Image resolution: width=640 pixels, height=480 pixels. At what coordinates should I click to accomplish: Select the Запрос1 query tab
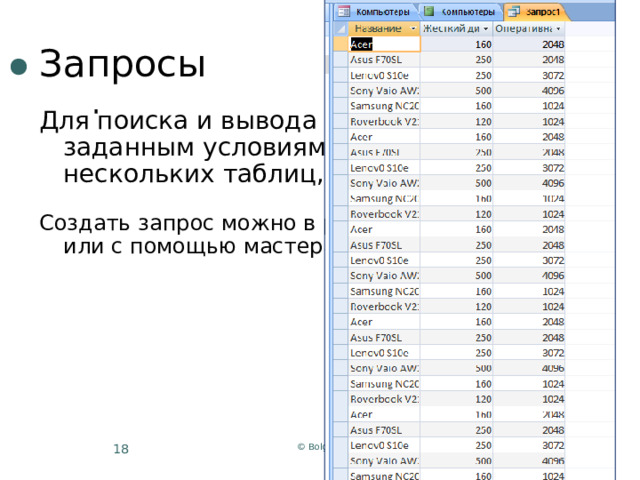pyautogui.click(x=536, y=12)
